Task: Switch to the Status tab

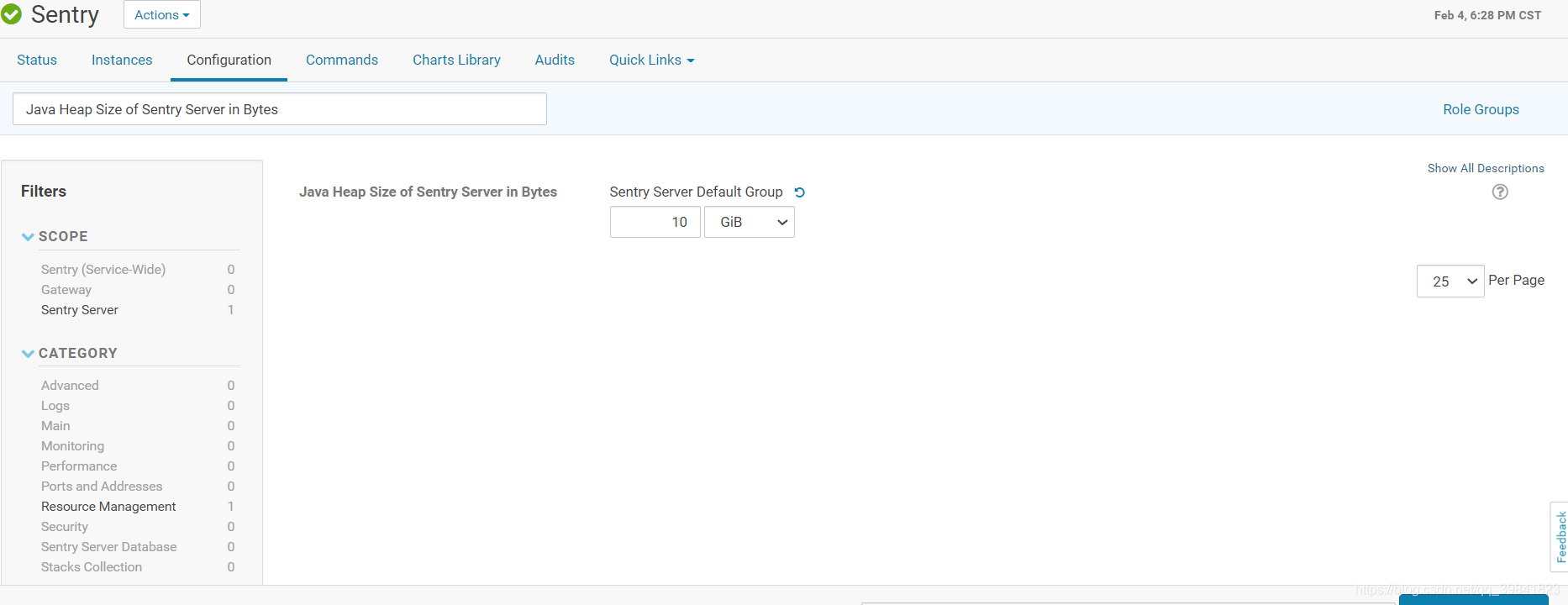Action: pos(37,60)
